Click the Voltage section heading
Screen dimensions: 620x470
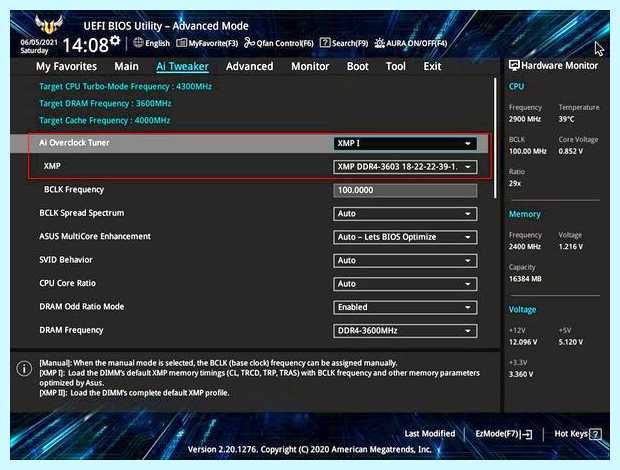[522, 310]
